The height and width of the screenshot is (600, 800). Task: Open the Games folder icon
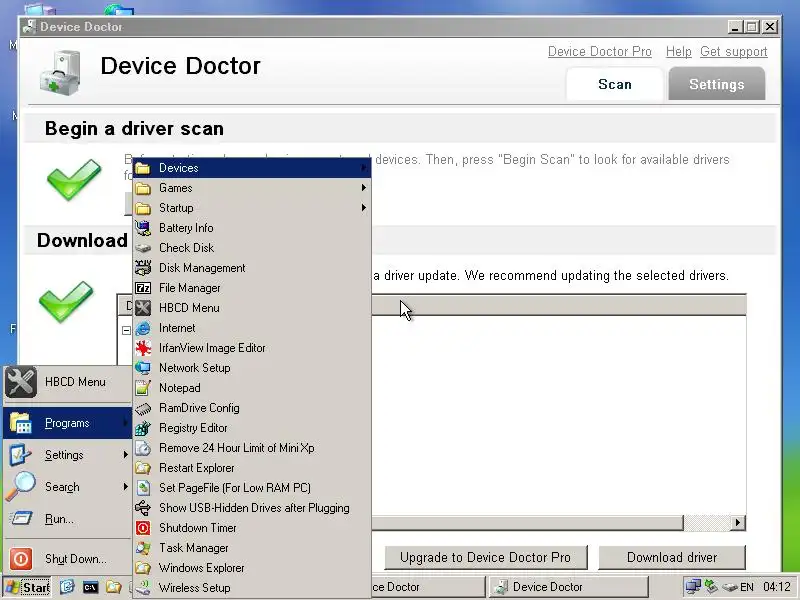(143, 188)
